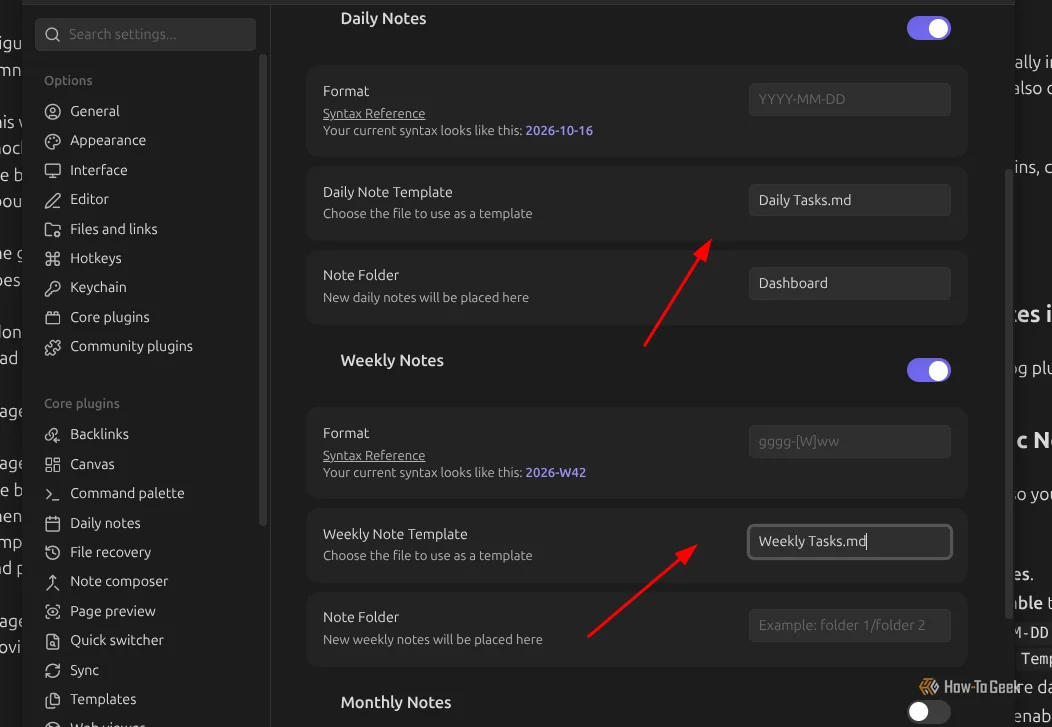Click the Weekly Note Template field

849,542
